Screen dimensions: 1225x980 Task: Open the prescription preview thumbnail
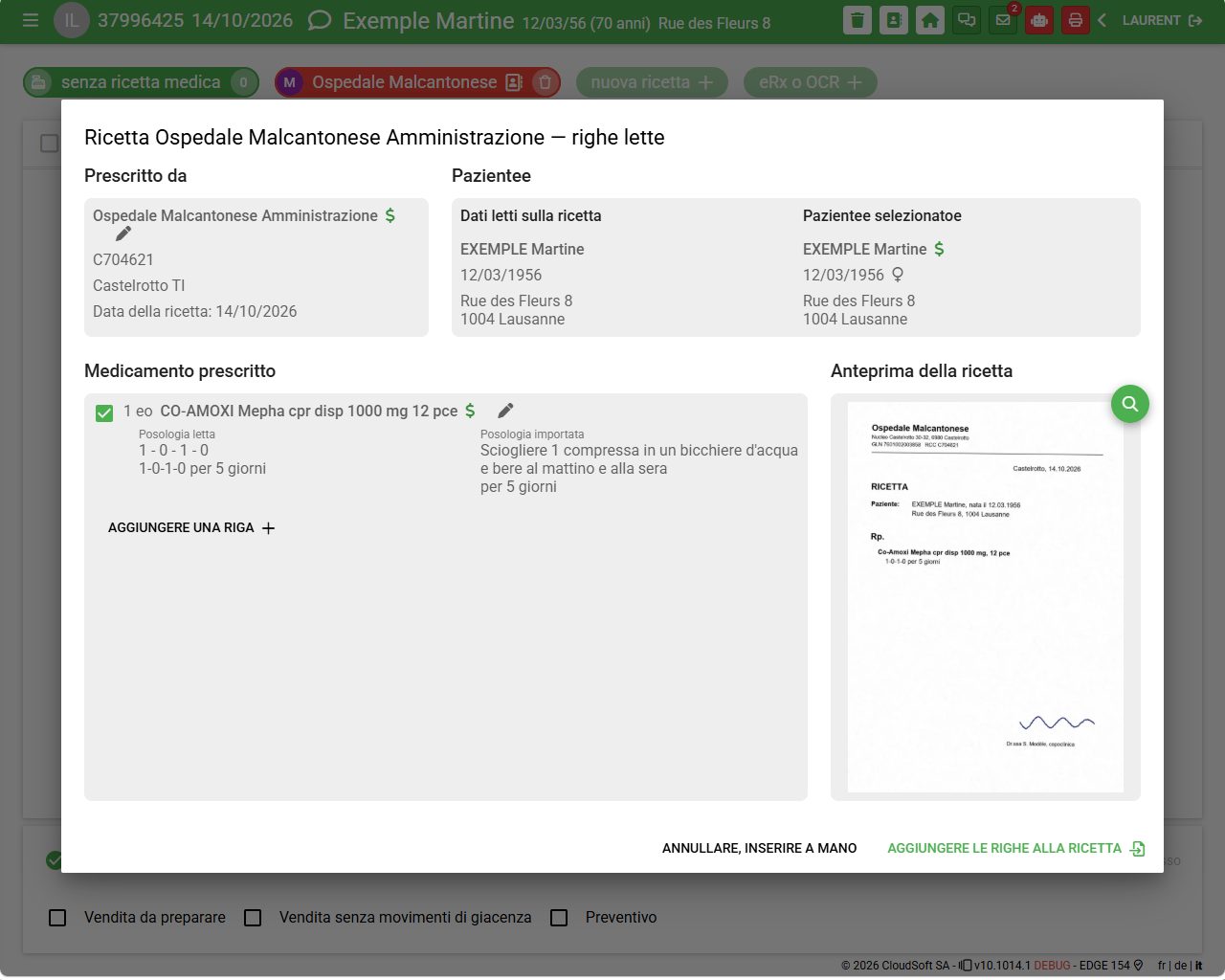[986, 597]
